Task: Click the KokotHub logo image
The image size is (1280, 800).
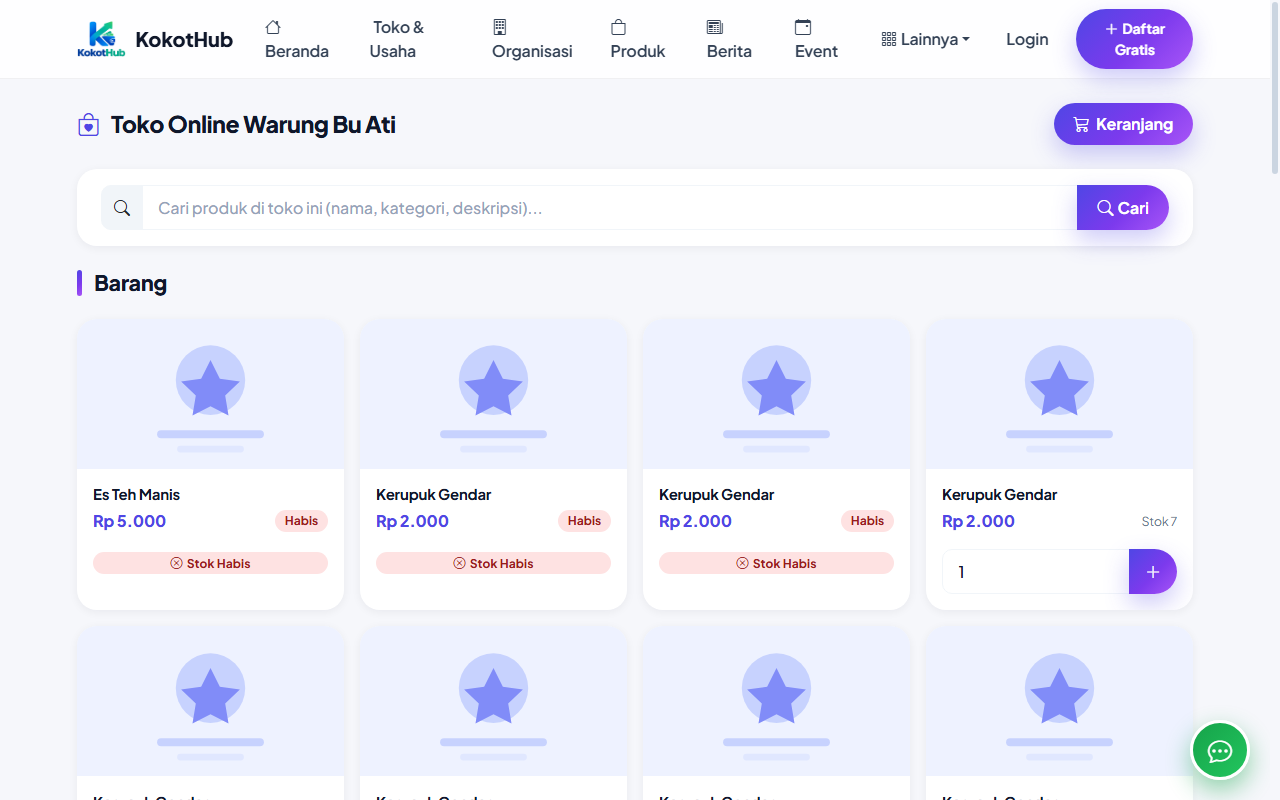Action: coord(101,39)
